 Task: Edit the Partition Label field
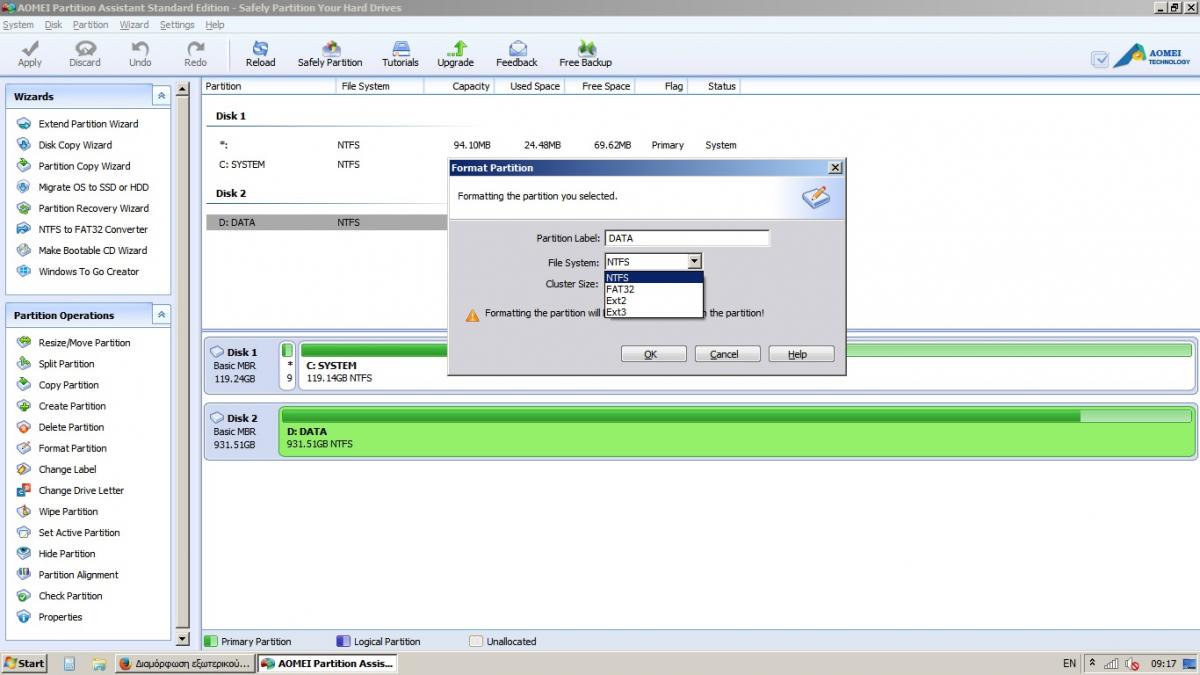687,238
